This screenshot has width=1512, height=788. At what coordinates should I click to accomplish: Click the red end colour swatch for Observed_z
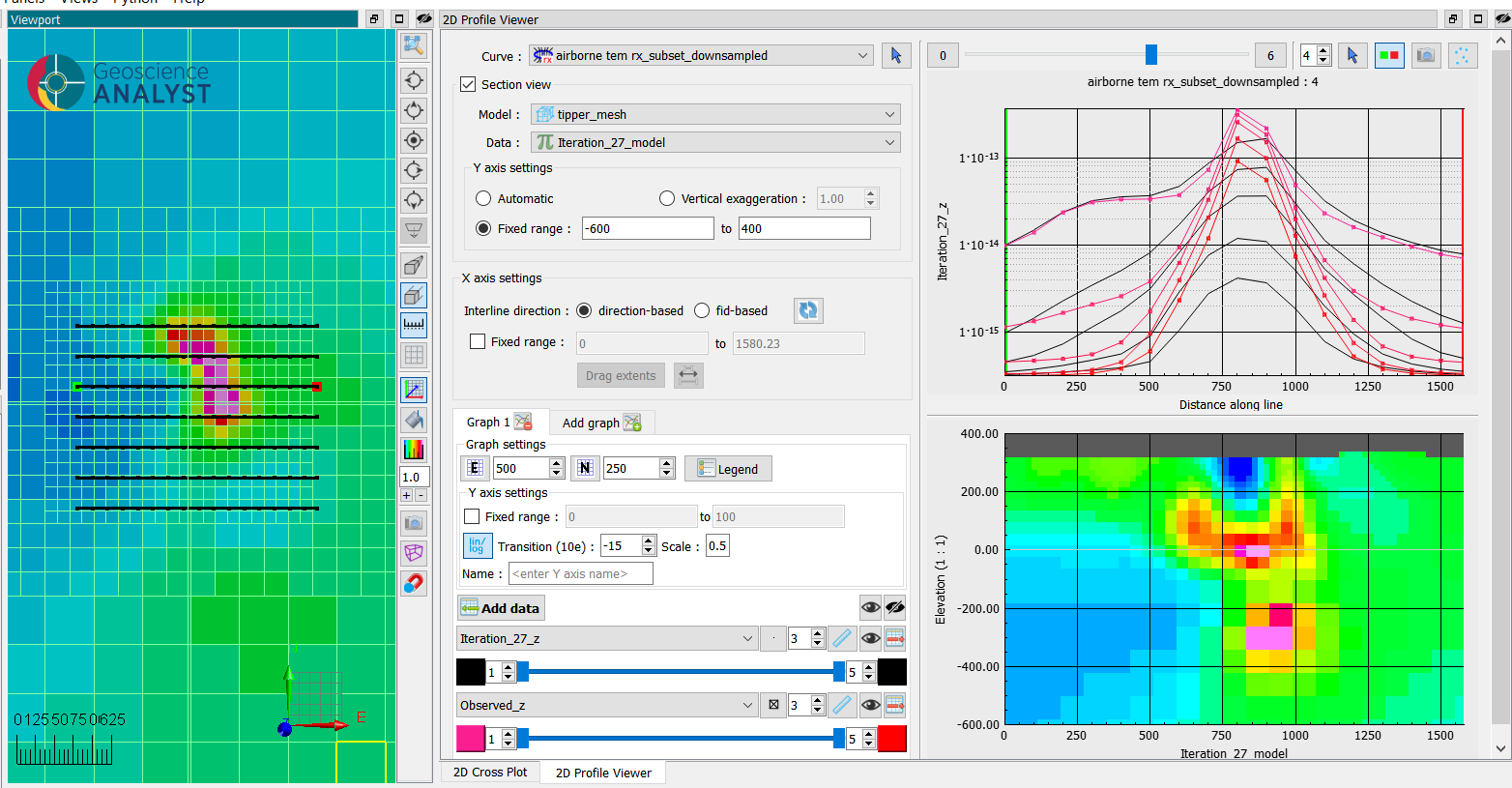pyautogui.click(x=892, y=739)
